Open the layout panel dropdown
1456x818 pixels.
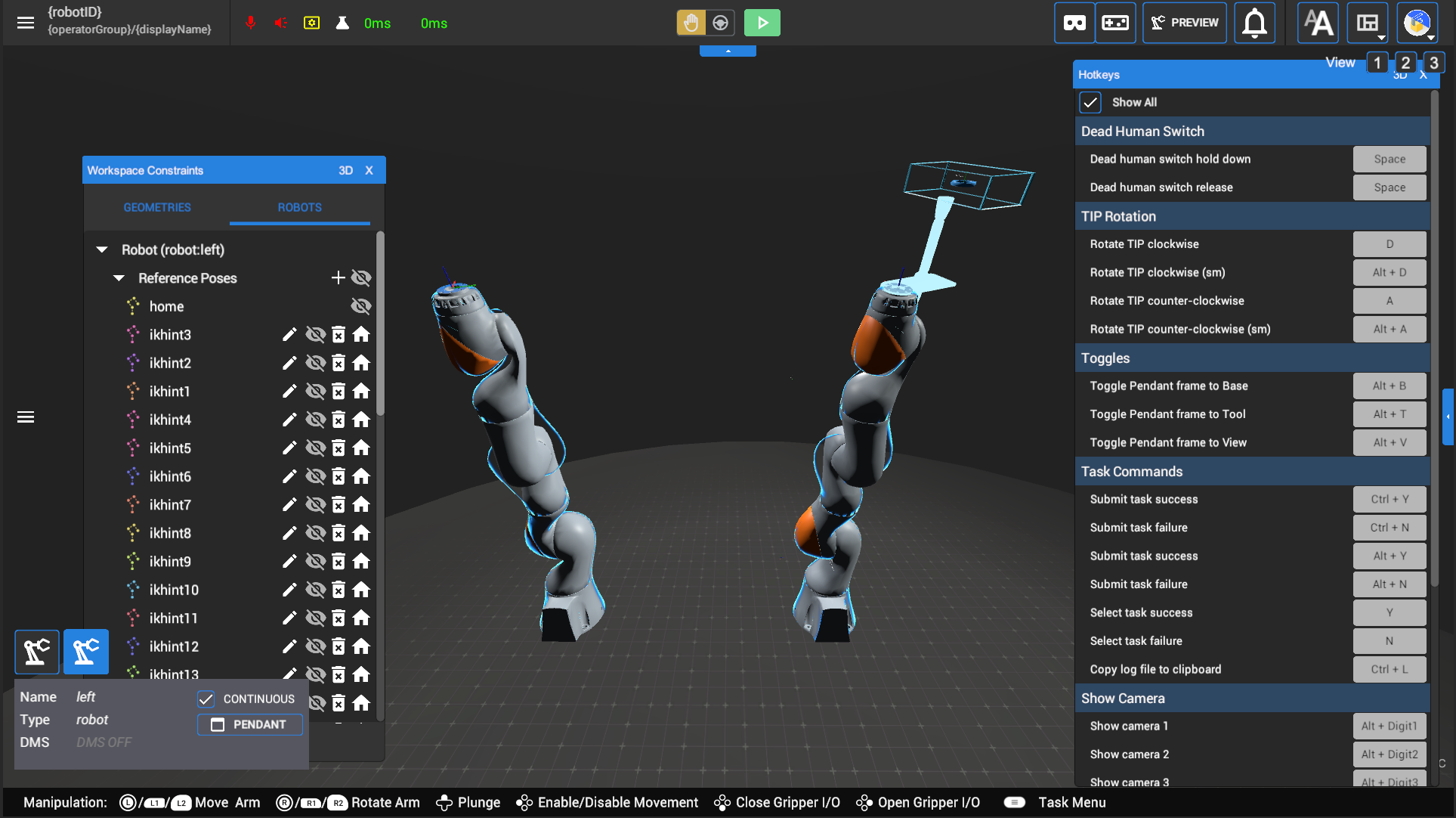tap(1368, 23)
